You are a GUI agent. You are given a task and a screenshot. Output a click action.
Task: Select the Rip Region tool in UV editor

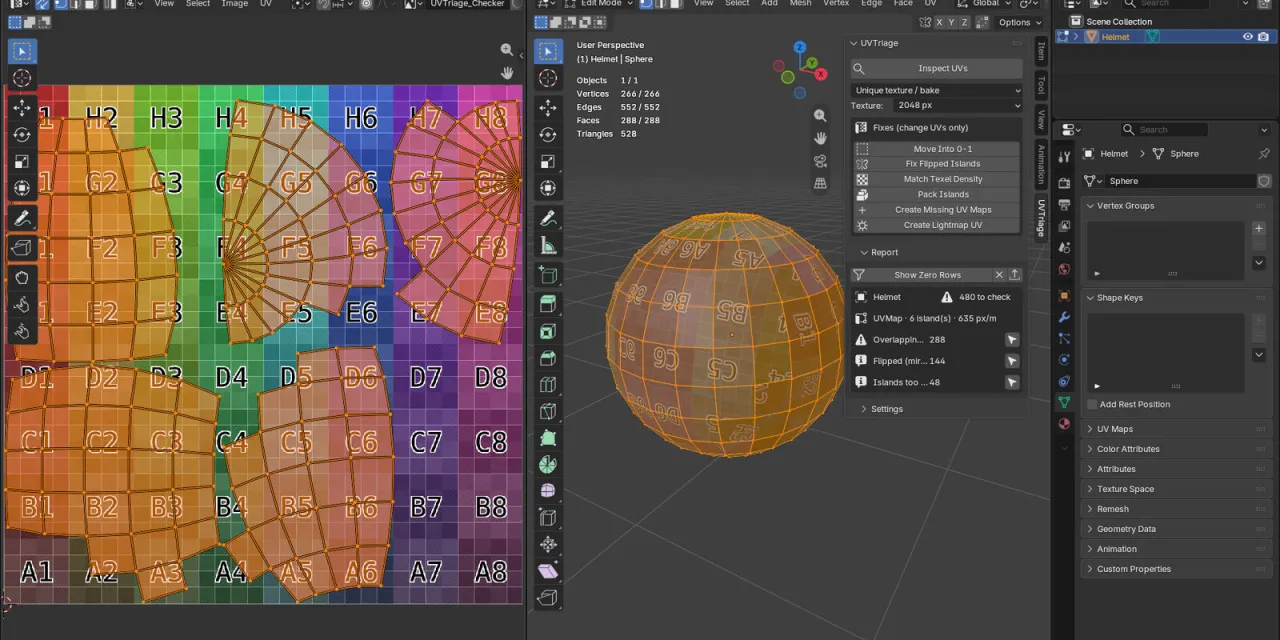coord(22,247)
